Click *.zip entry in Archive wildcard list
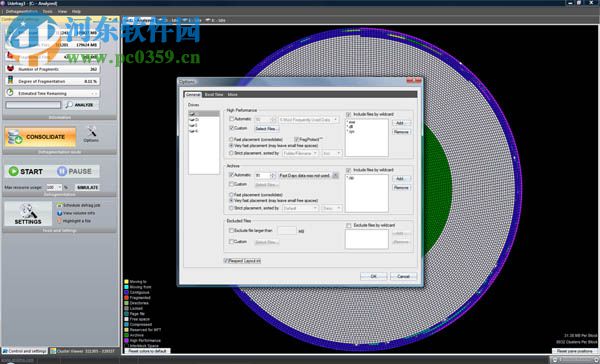This screenshot has width=600, height=364. (x=351, y=178)
